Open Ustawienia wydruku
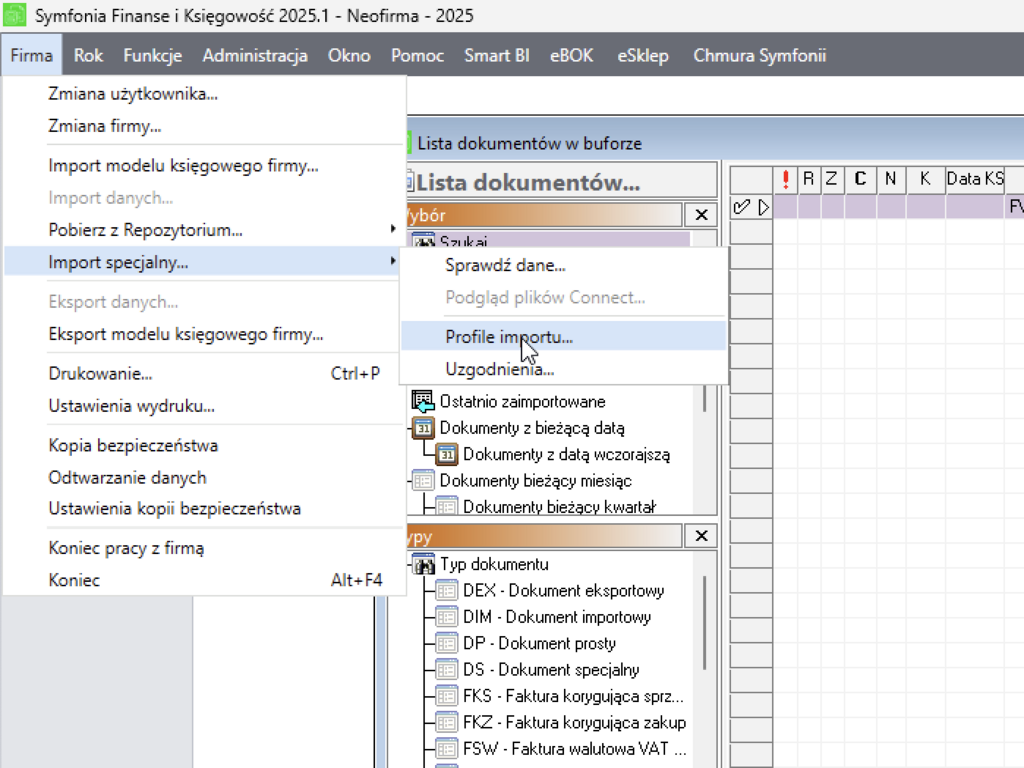This screenshot has width=1024, height=768. point(204,406)
